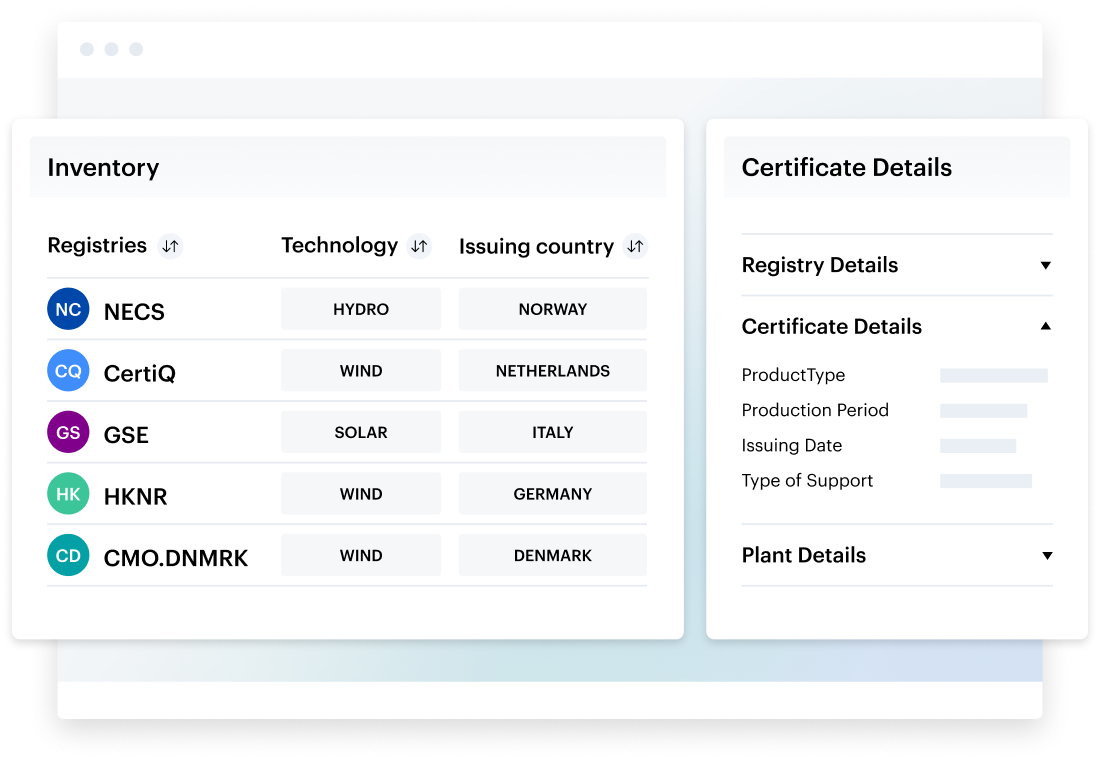
Task: Select the CMO.DNMRK registry name
Action: tap(176, 558)
